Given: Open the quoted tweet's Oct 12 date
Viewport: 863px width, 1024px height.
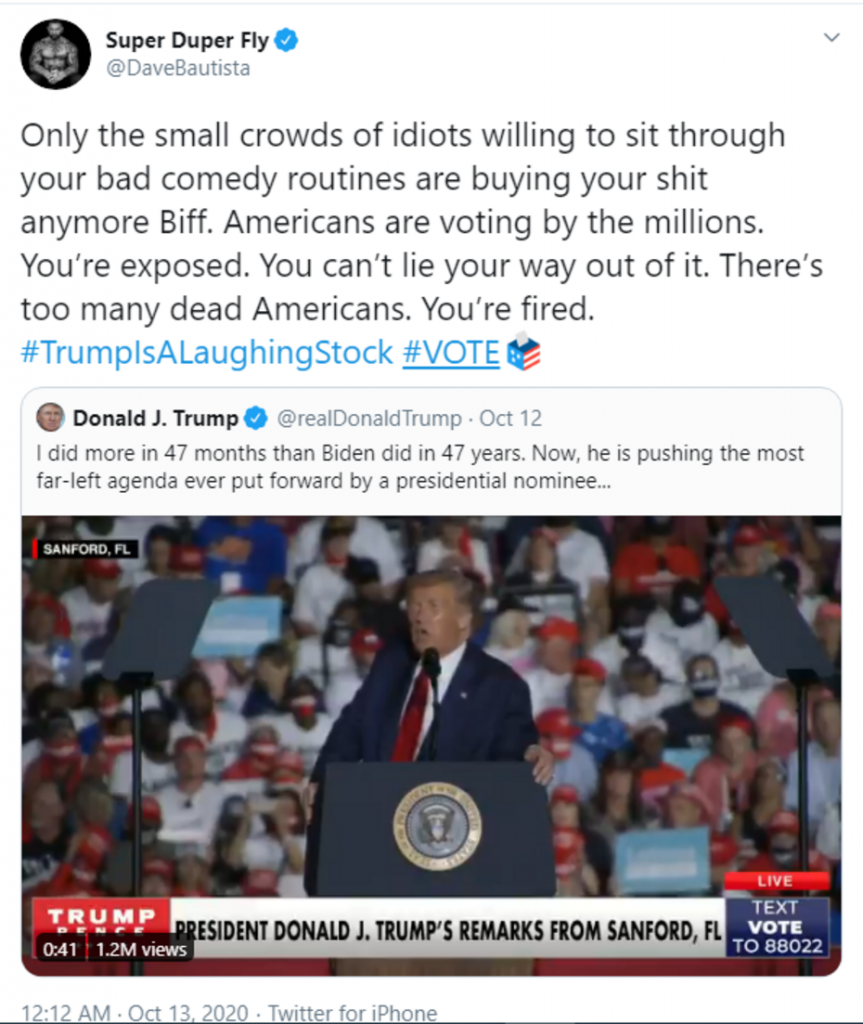Looking at the screenshot, I should [514, 418].
